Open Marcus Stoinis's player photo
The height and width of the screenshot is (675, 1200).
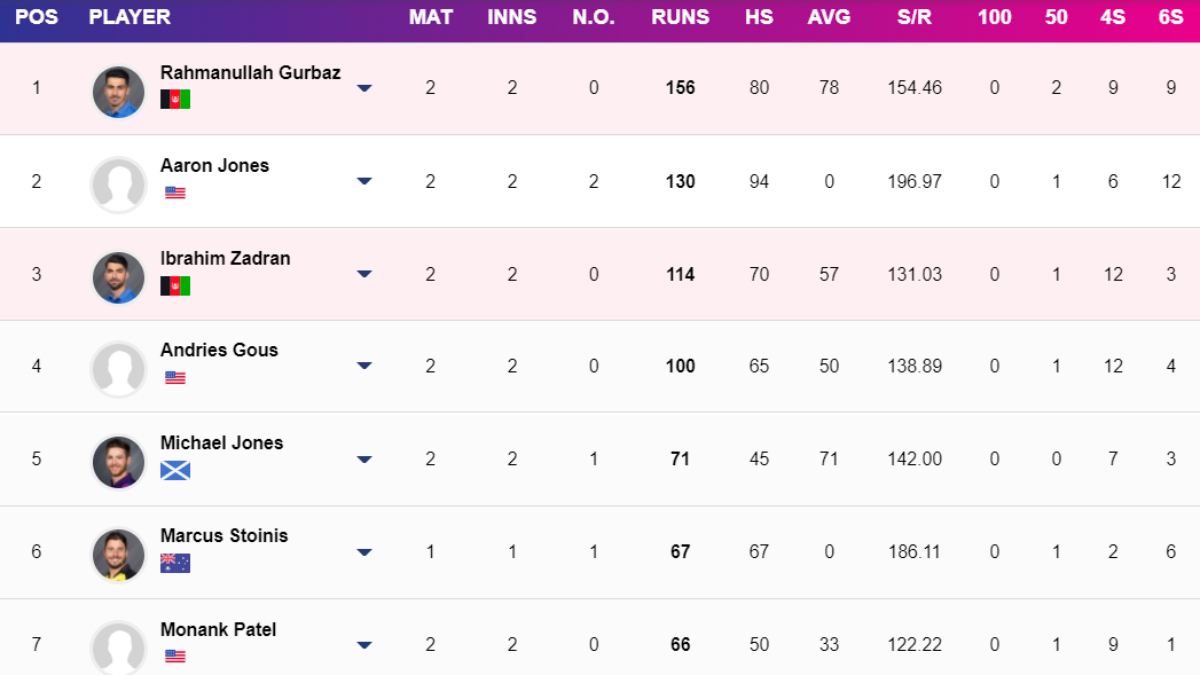pyautogui.click(x=119, y=554)
